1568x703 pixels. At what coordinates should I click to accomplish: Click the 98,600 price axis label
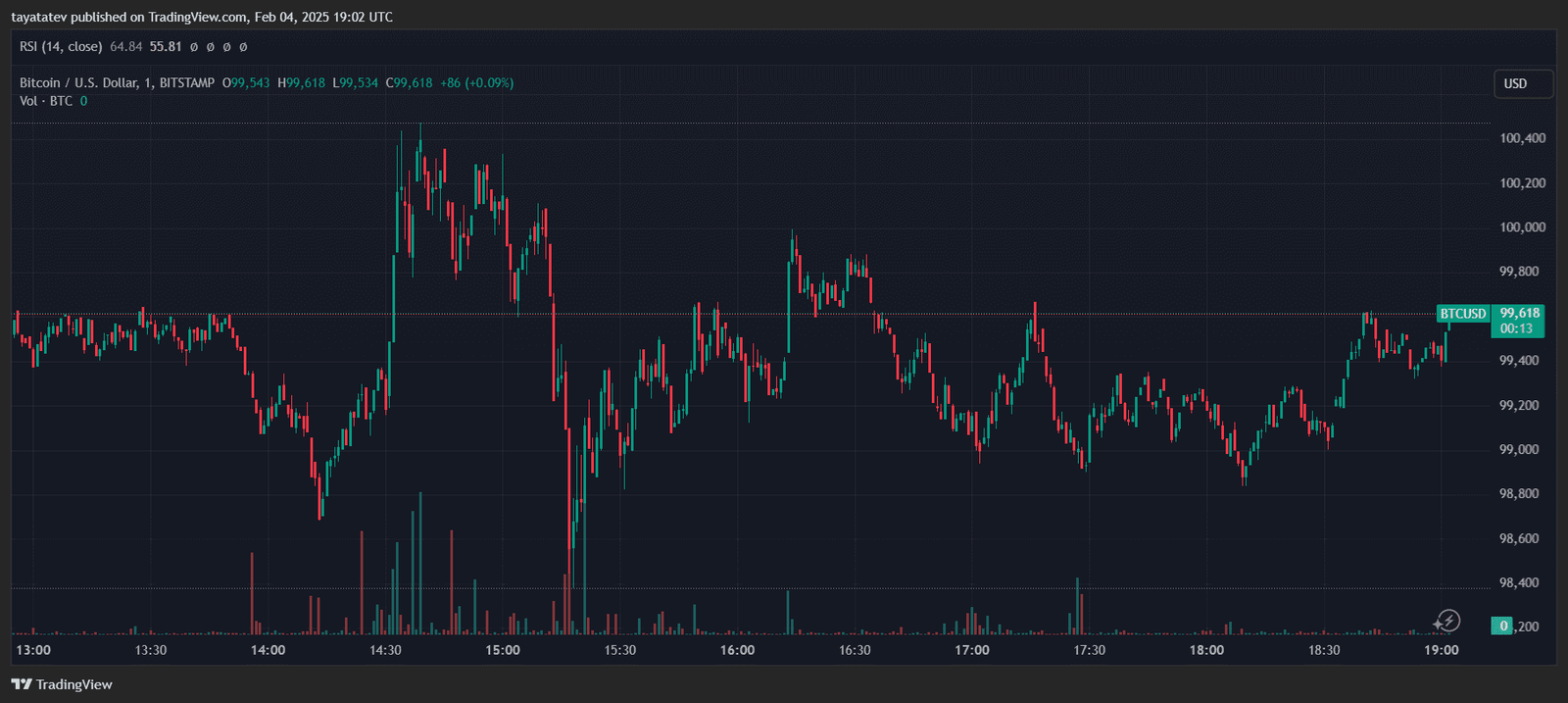[1519, 538]
